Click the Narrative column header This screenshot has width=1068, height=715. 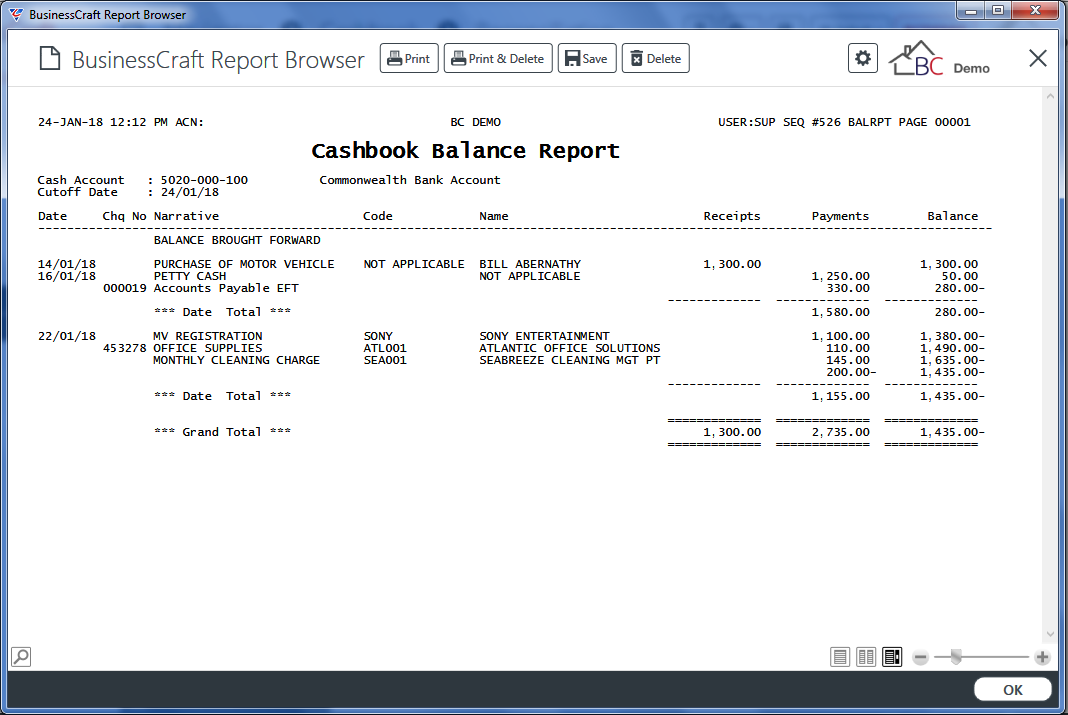(186, 216)
